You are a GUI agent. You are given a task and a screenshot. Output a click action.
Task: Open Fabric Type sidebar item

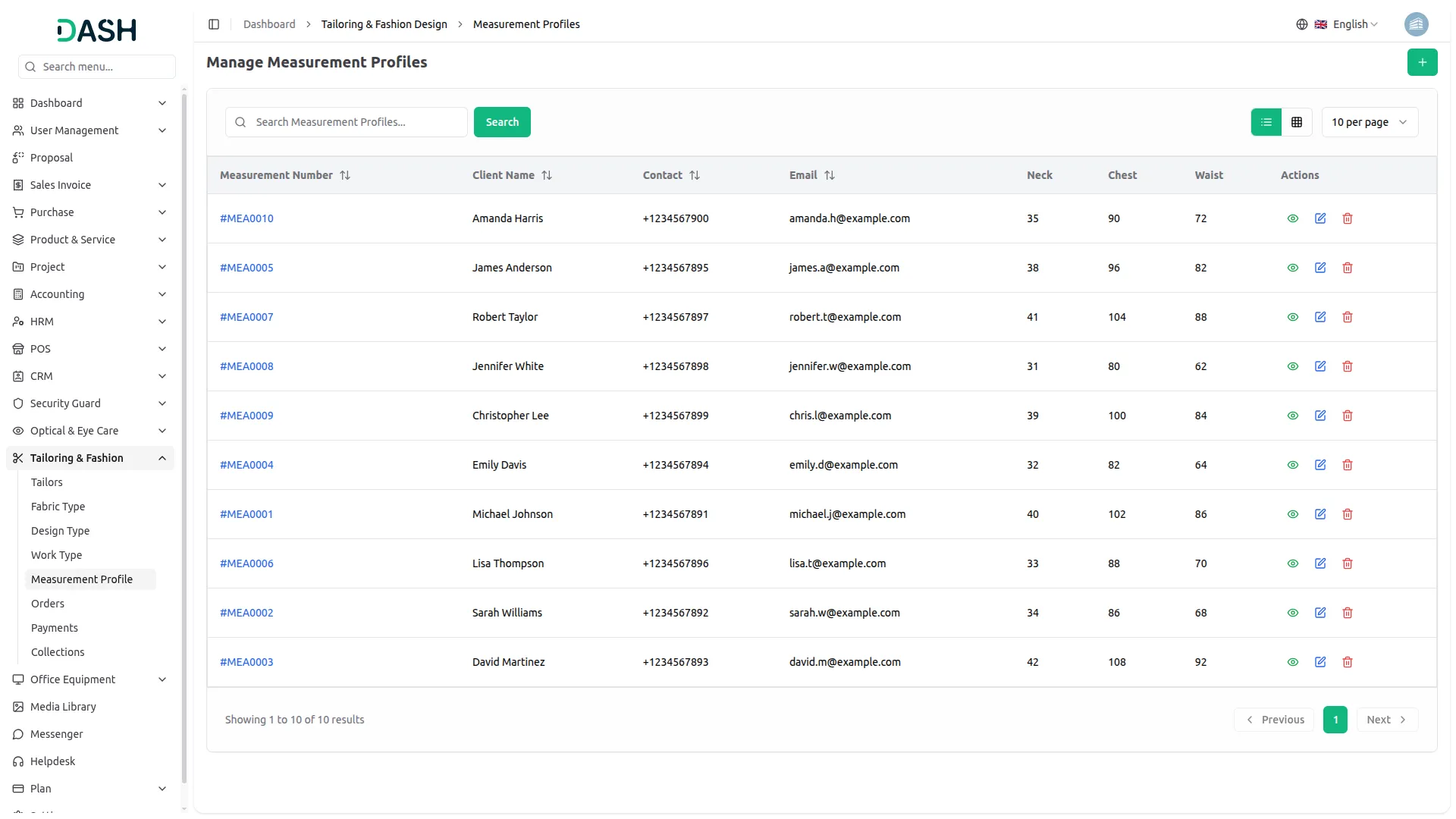coord(58,507)
